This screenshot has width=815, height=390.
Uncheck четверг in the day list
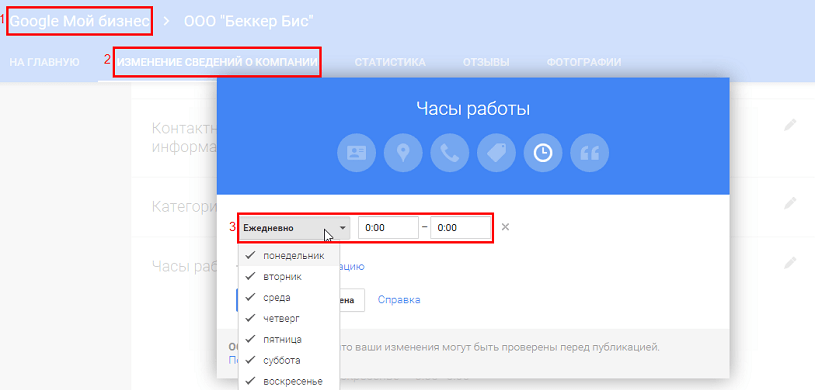pos(289,318)
